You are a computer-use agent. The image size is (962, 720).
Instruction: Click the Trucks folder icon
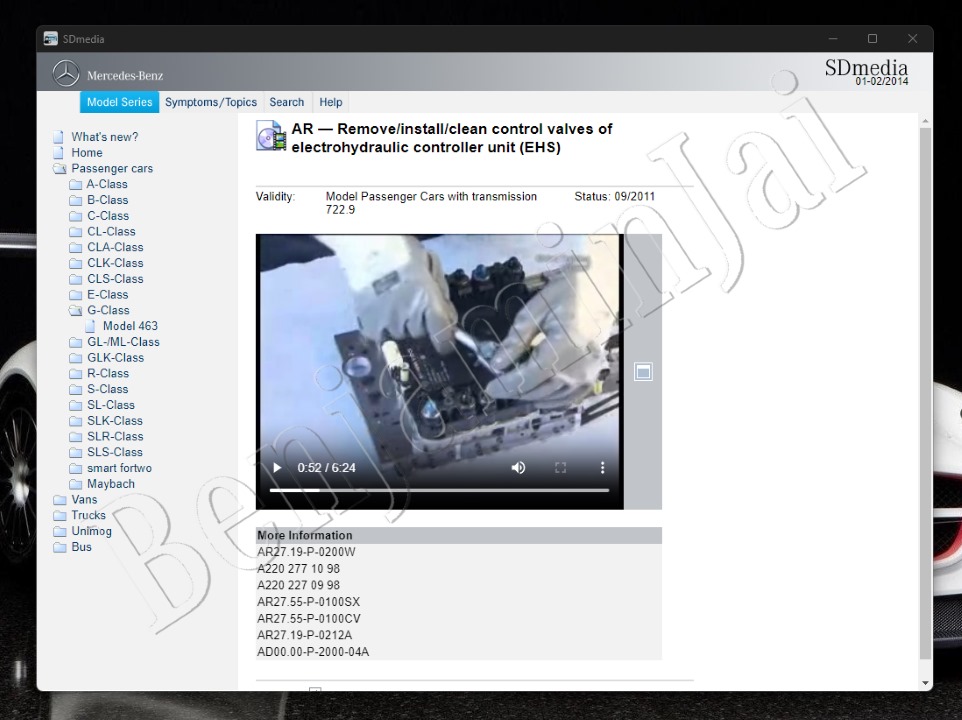[60, 516]
